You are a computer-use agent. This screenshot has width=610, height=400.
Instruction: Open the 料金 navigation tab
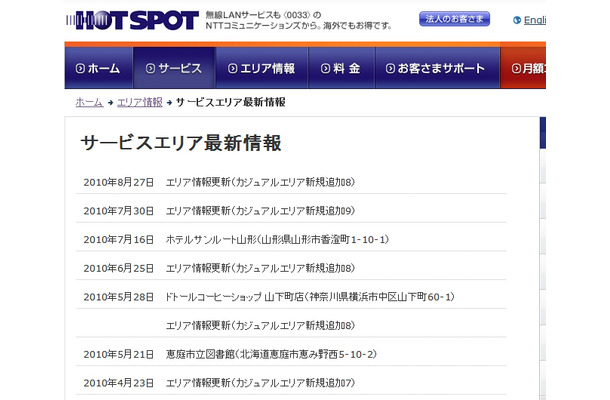[x=342, y=68]
